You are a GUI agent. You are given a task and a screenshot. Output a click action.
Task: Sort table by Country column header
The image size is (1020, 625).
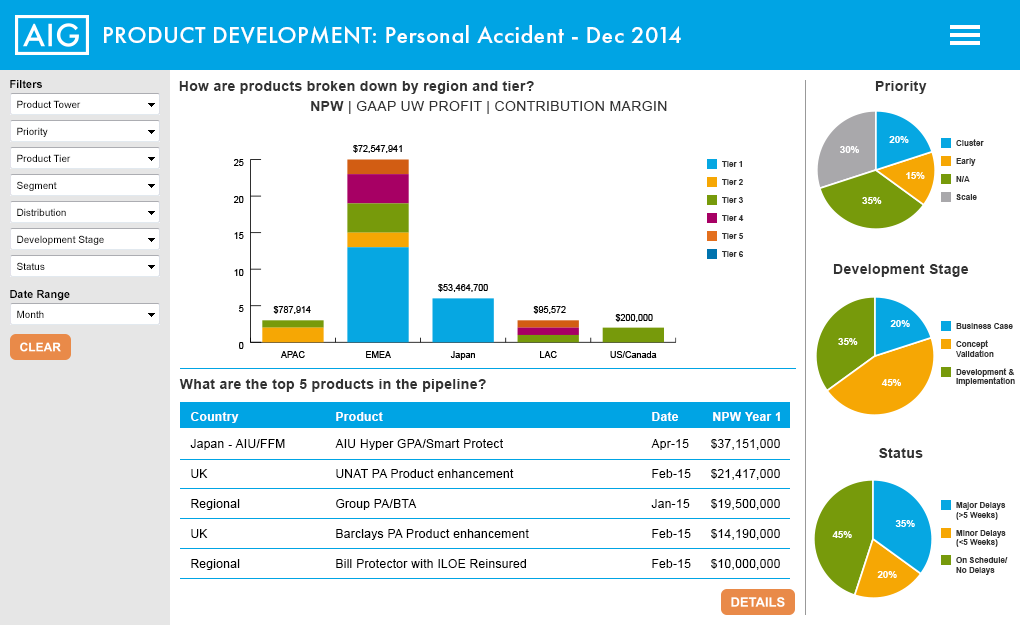(214, 417)
